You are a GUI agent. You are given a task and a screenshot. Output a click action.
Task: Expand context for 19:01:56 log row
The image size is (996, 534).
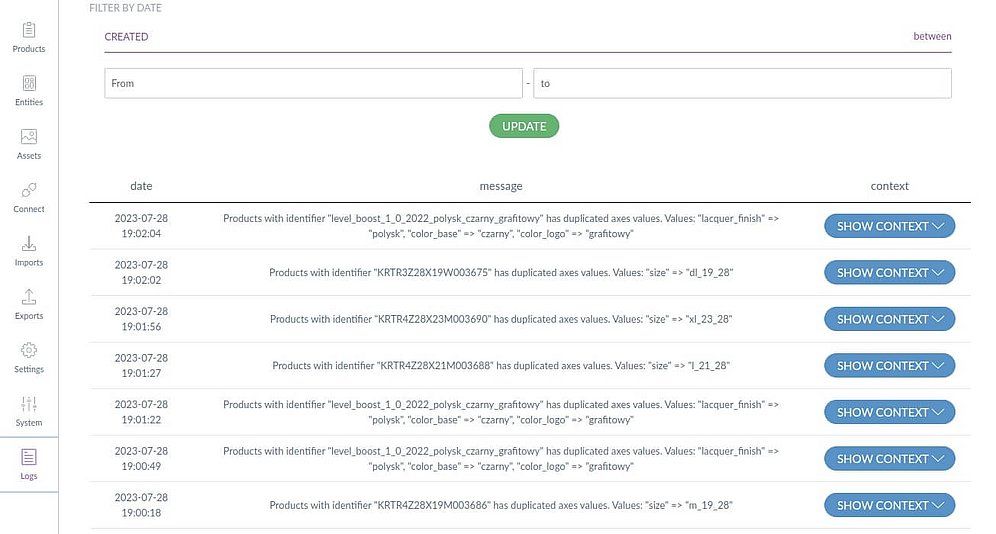click(x=889, y=319)
